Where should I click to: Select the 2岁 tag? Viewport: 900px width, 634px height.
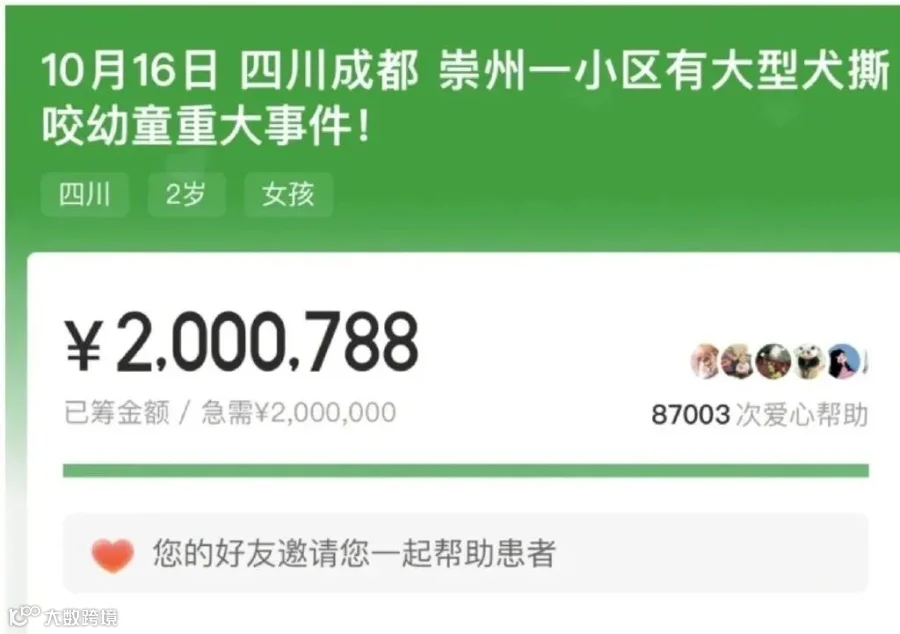pyautogui.click(x=186, y=195)
